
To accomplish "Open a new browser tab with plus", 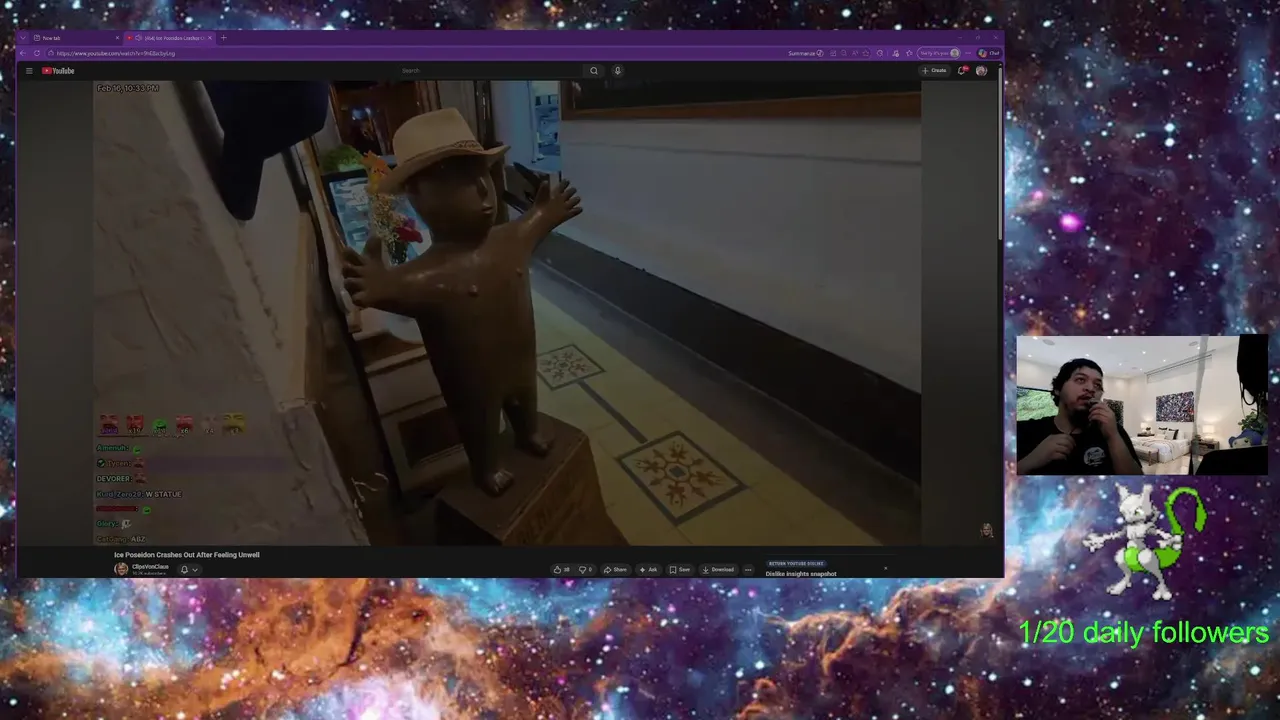I will click(223, 38).
